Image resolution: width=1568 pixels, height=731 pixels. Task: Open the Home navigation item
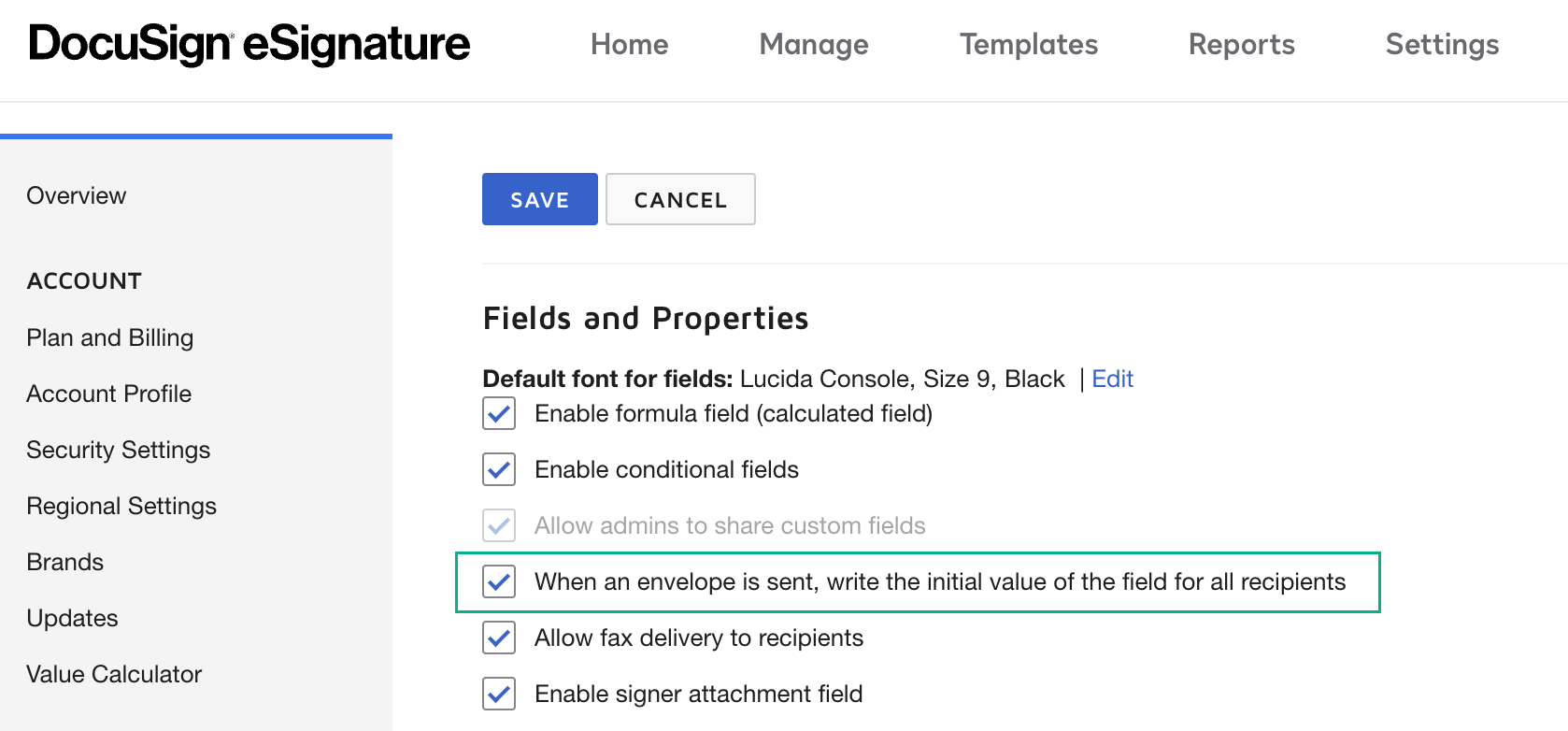(629, 44)
